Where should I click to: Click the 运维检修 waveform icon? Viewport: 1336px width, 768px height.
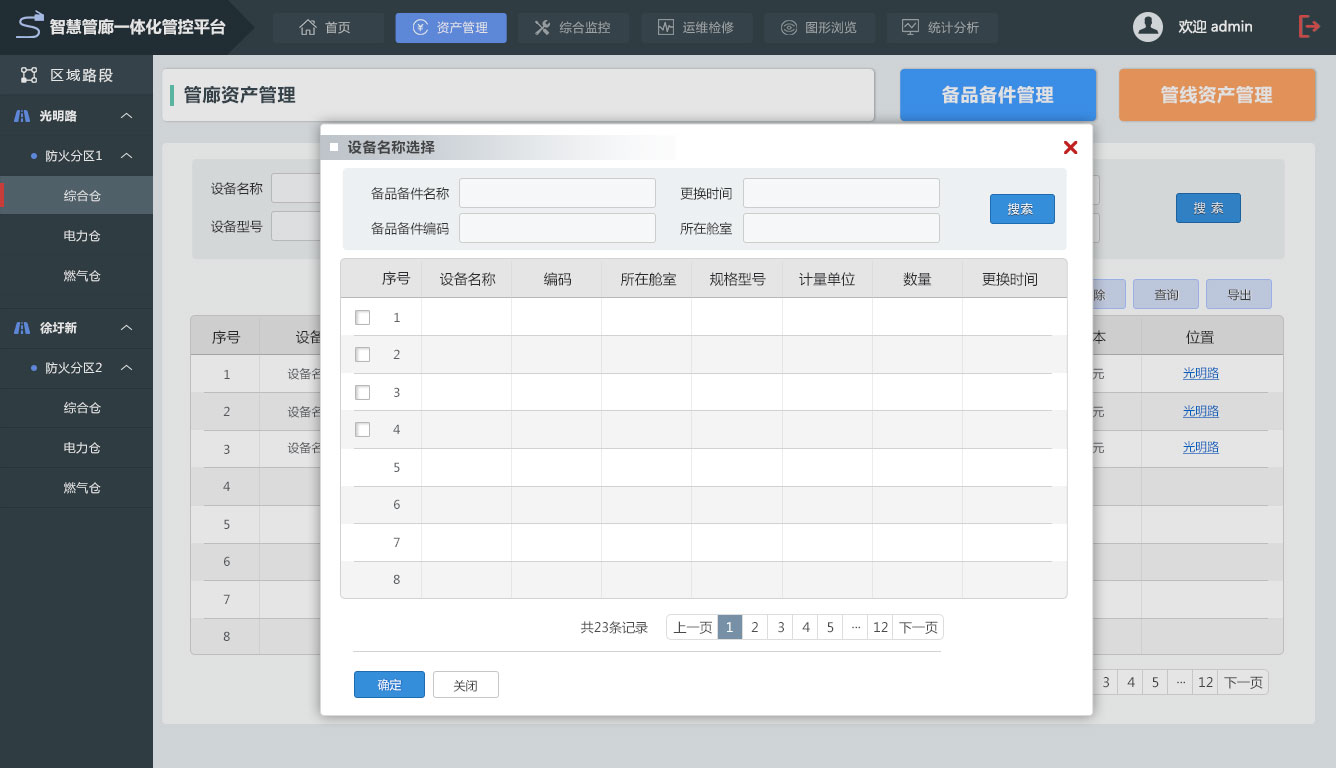pos(666,28)
